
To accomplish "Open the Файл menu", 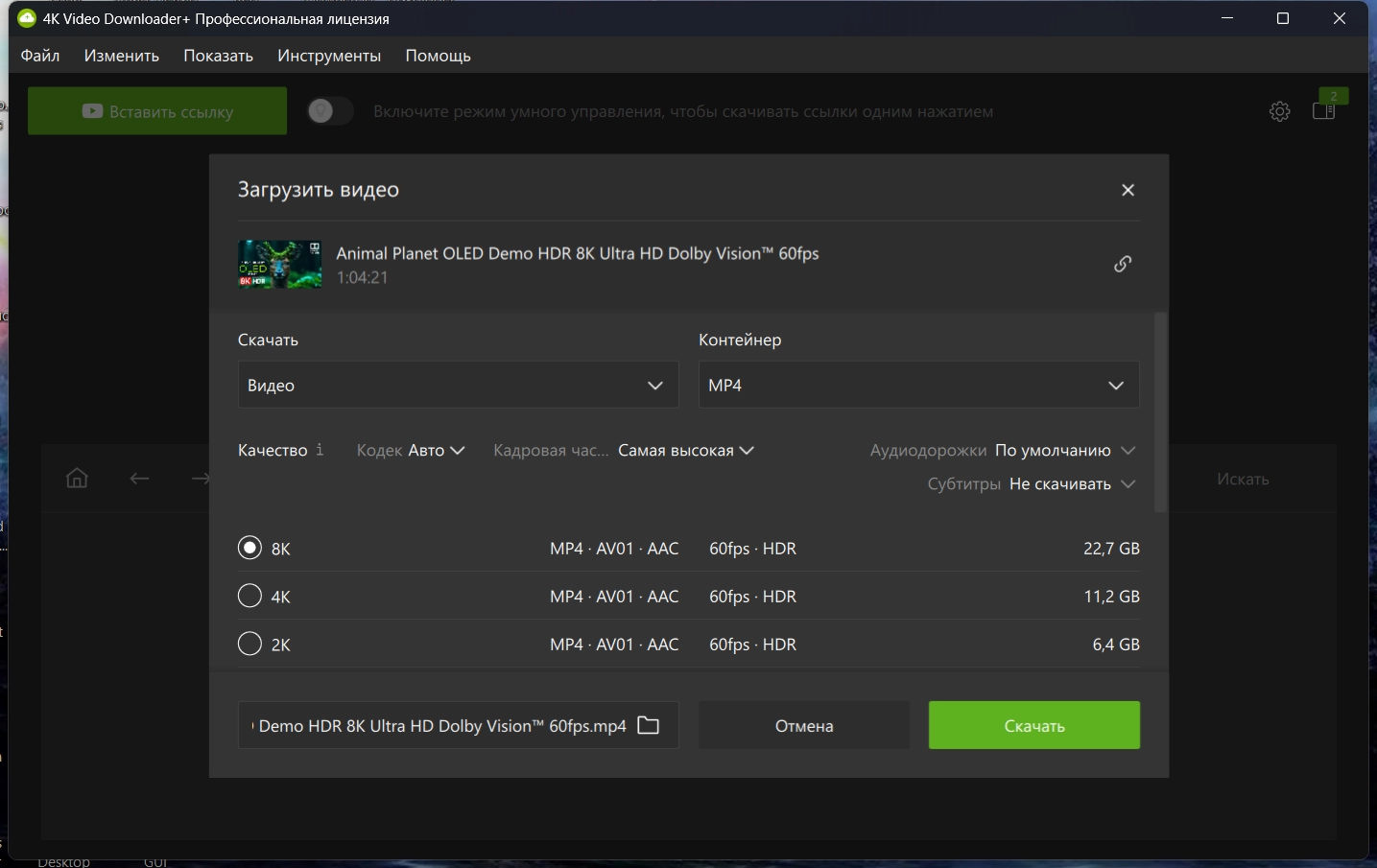I will tap(40, 56).
